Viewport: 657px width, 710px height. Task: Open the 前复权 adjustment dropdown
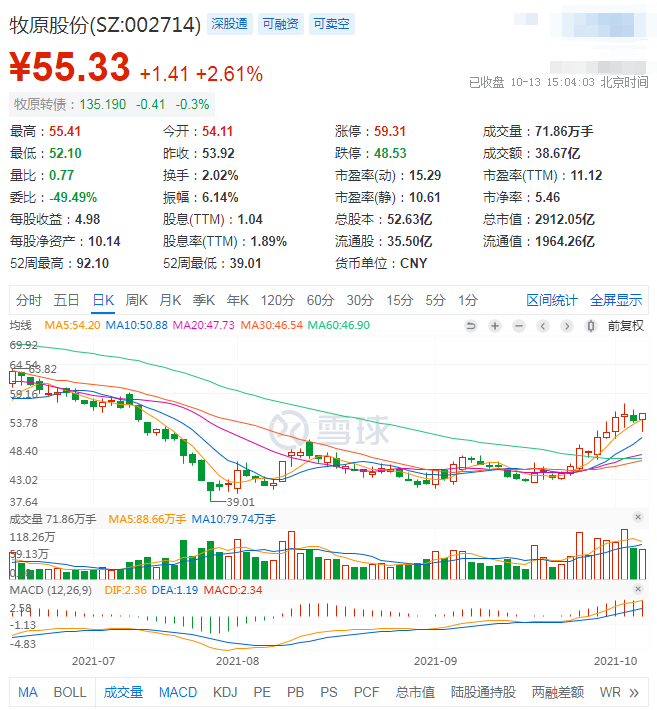[625, 326]
